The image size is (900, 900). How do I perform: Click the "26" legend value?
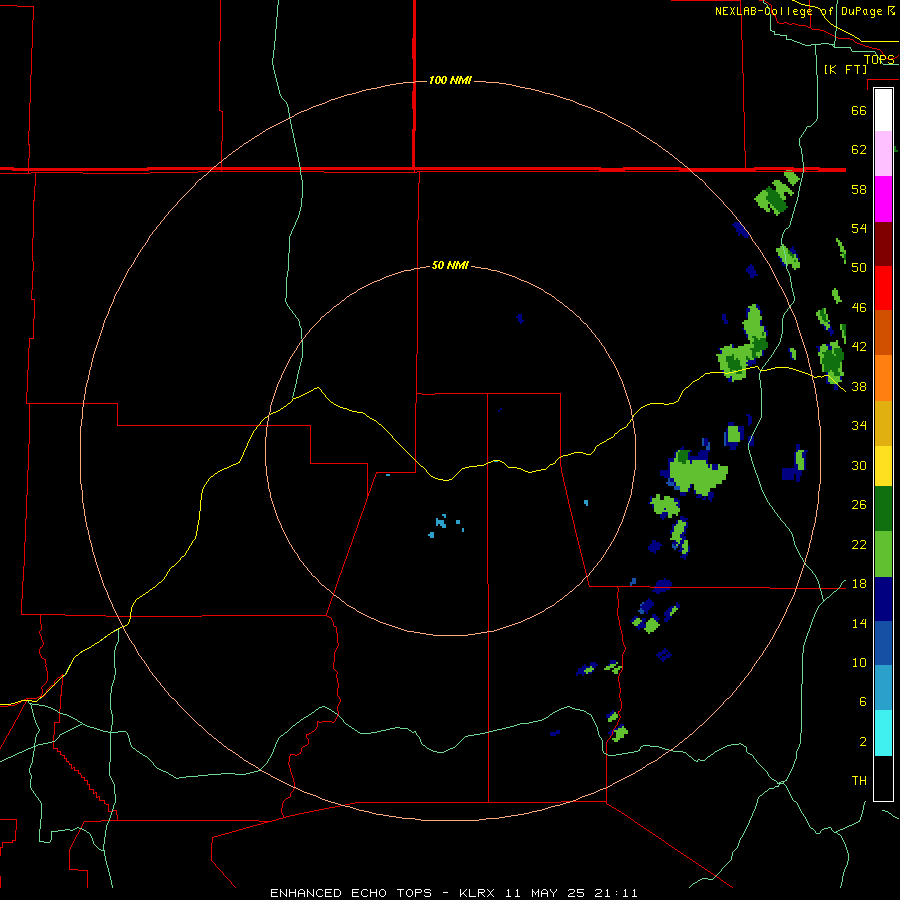(859, 505)
